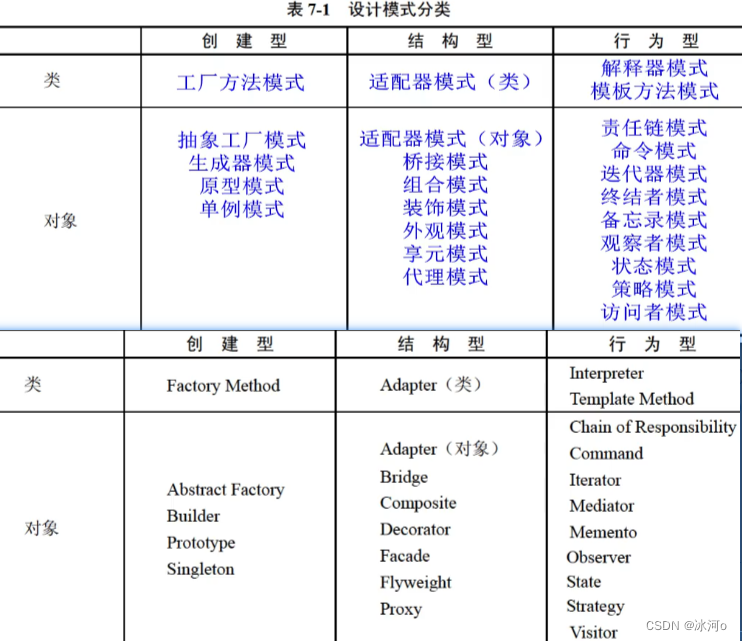This screenshot has height=641, width=742.
Task: Select the entry 终结者模式
Action: (x=654, y=197)
